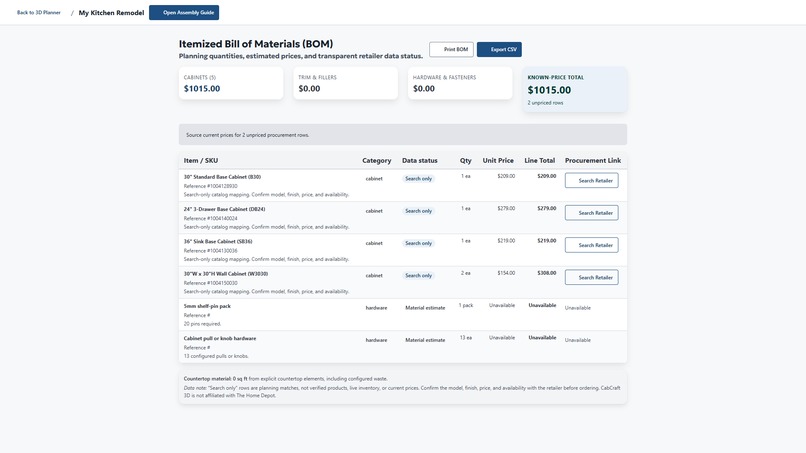
Task: Click the Trim & Fillers summary card
Action: tap(345, 83)
